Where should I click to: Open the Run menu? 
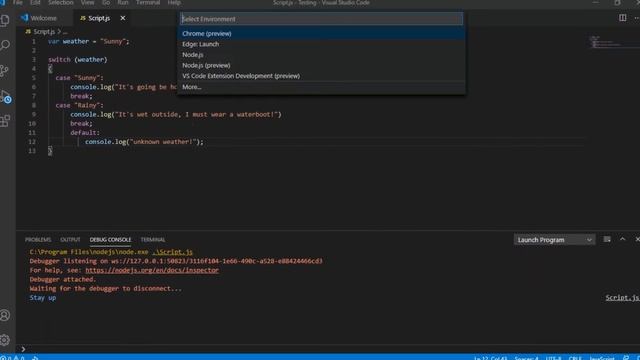(x=123, y=2)
